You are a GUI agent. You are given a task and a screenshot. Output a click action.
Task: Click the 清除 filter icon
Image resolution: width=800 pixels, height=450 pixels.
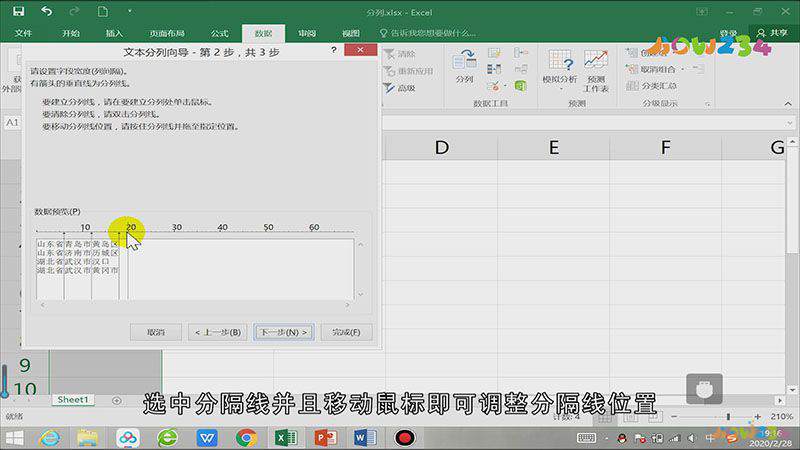tap(399, 54)
